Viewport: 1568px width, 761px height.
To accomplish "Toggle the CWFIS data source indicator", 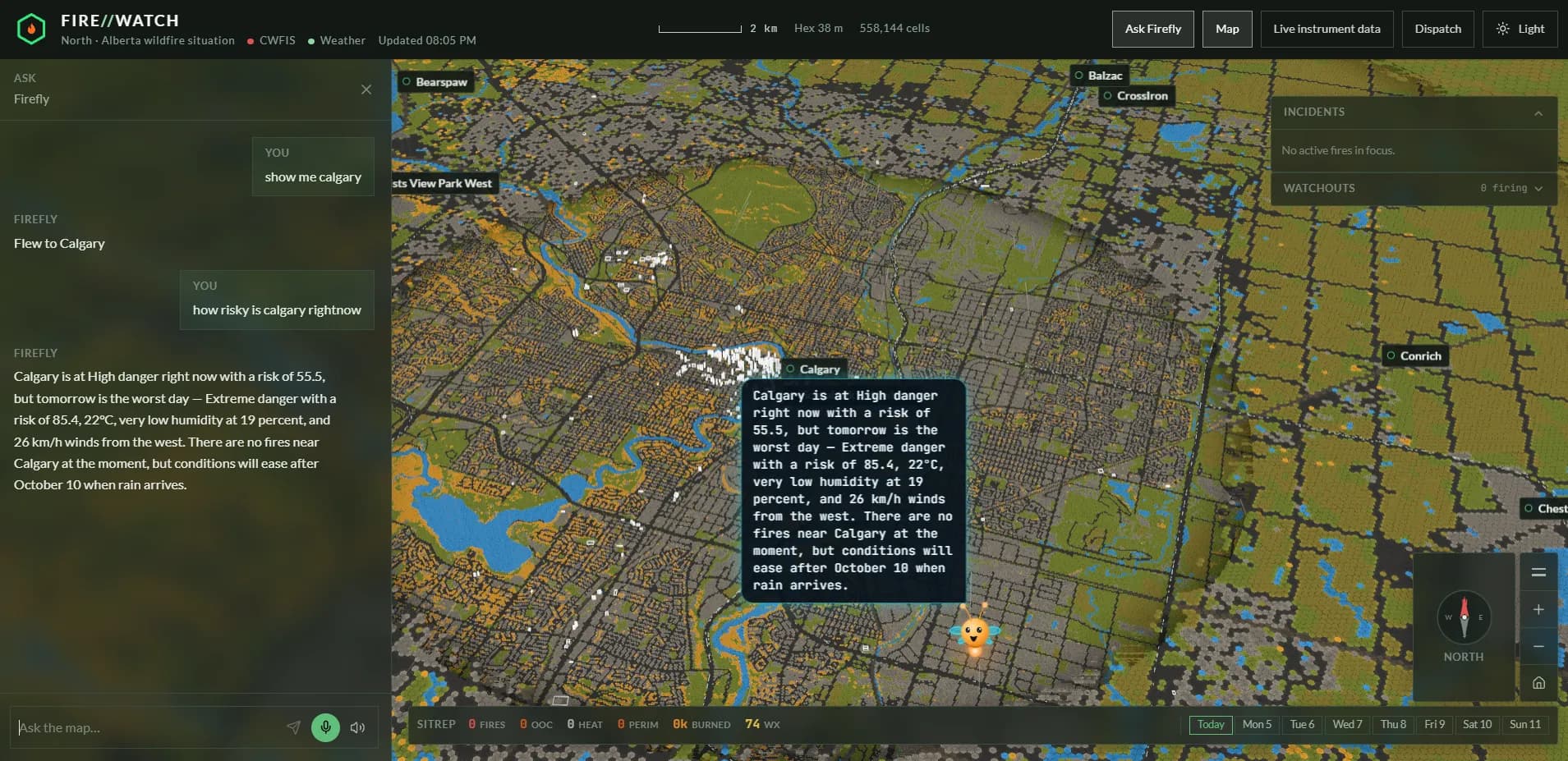I will pos(271,40).
